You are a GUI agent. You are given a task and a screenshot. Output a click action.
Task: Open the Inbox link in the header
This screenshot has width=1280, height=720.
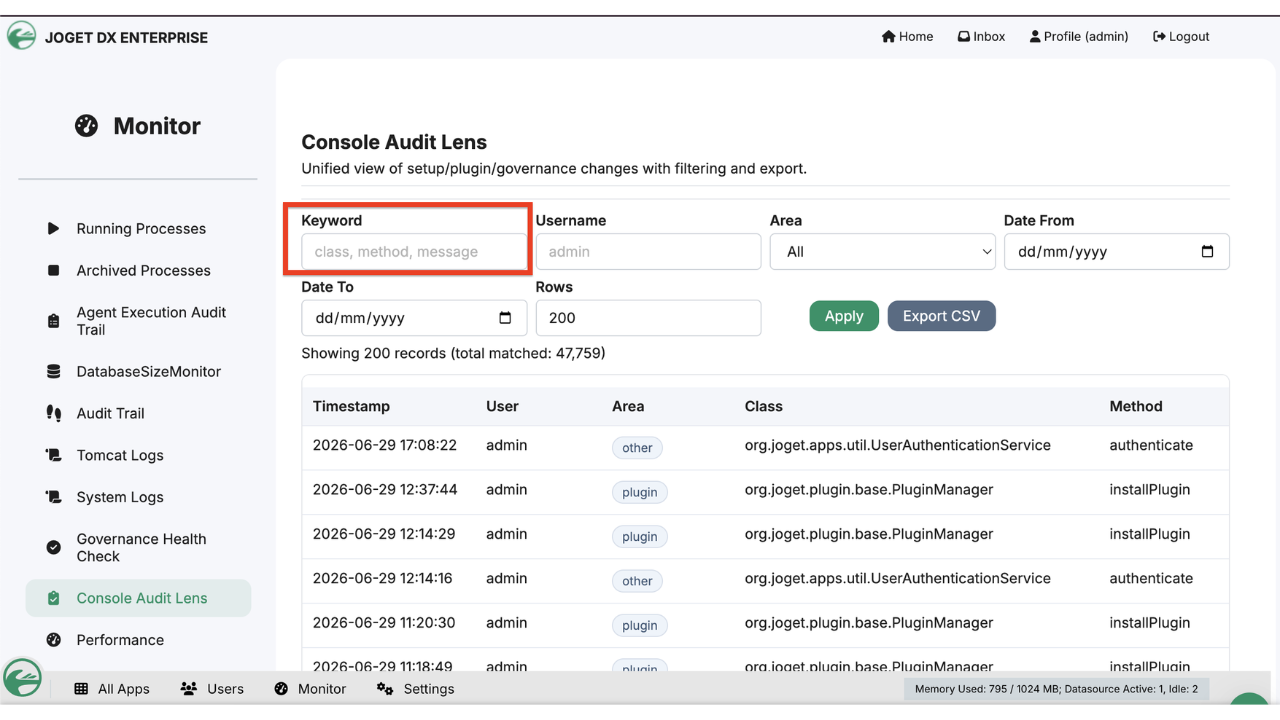pyautogui.click(x=981, y=37)
